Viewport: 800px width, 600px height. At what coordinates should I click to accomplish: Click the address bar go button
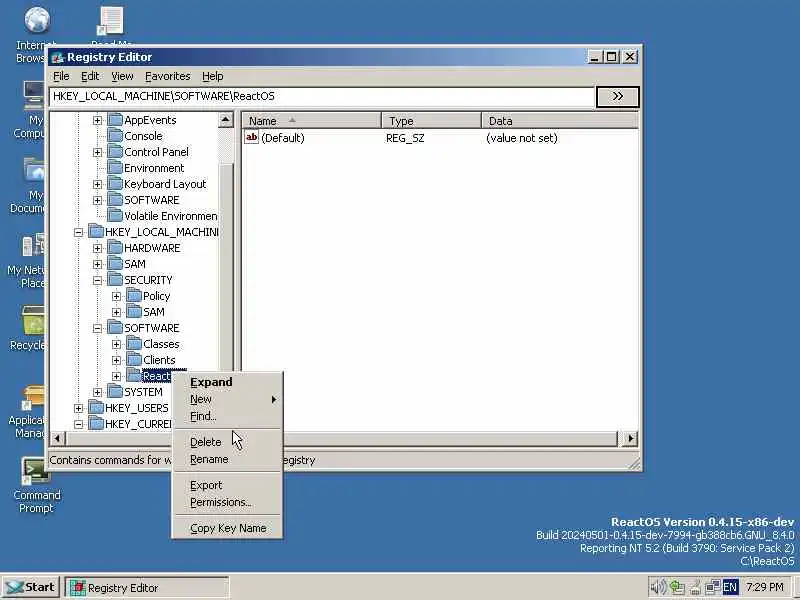point(617,96)
